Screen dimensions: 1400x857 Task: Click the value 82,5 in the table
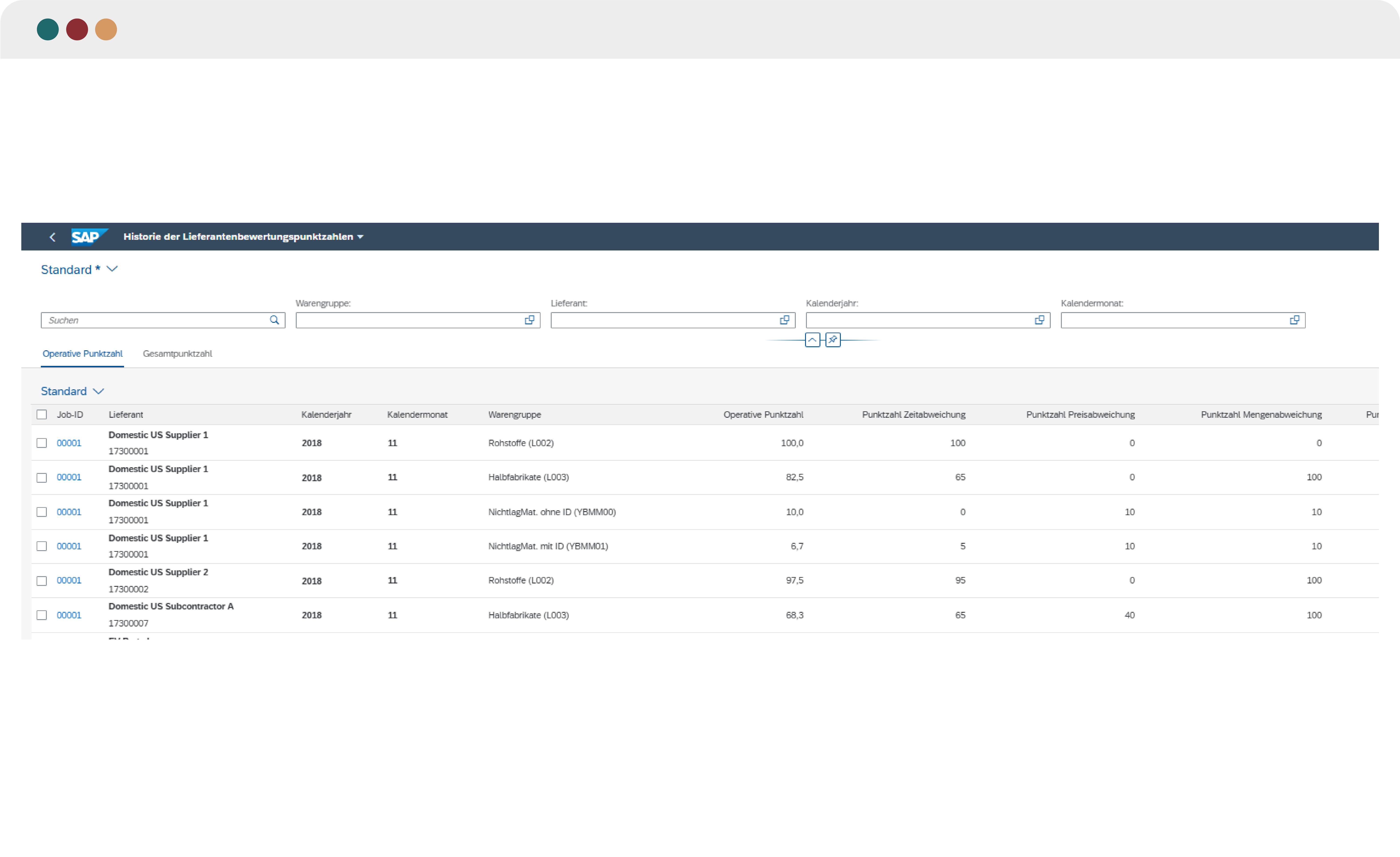[x=794, y=477]
